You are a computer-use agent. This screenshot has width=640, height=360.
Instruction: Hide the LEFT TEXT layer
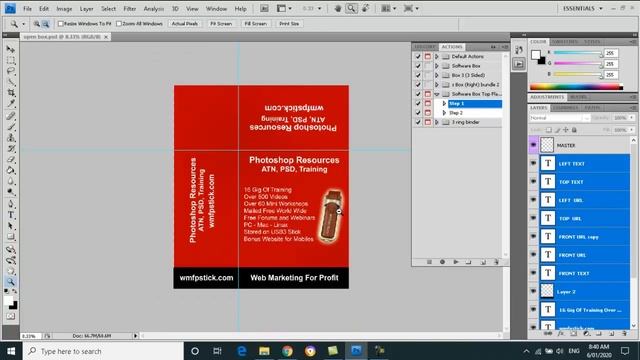pyautogui.click(x=533, y=164)
